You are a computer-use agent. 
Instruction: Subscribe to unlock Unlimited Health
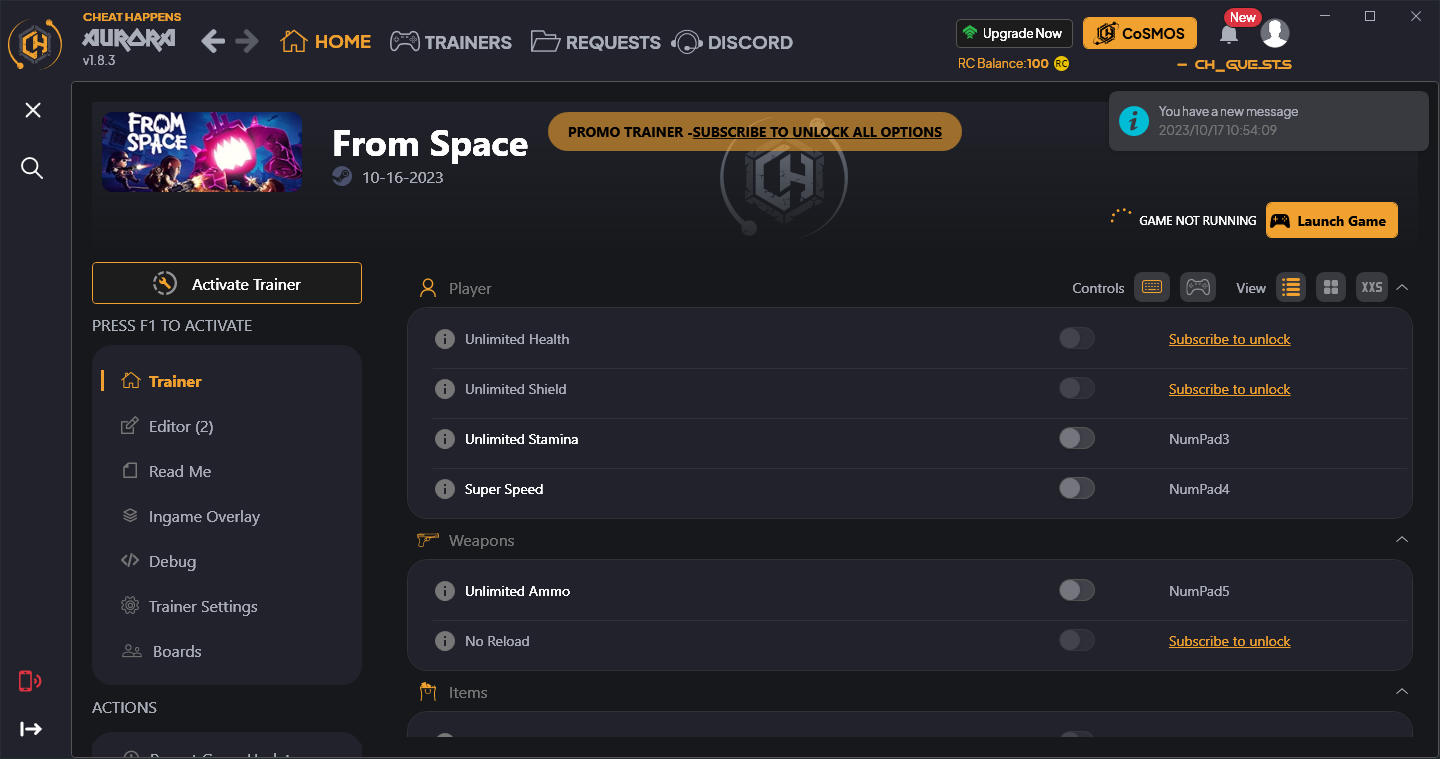pyautogui.click(x=1229, y=339)
